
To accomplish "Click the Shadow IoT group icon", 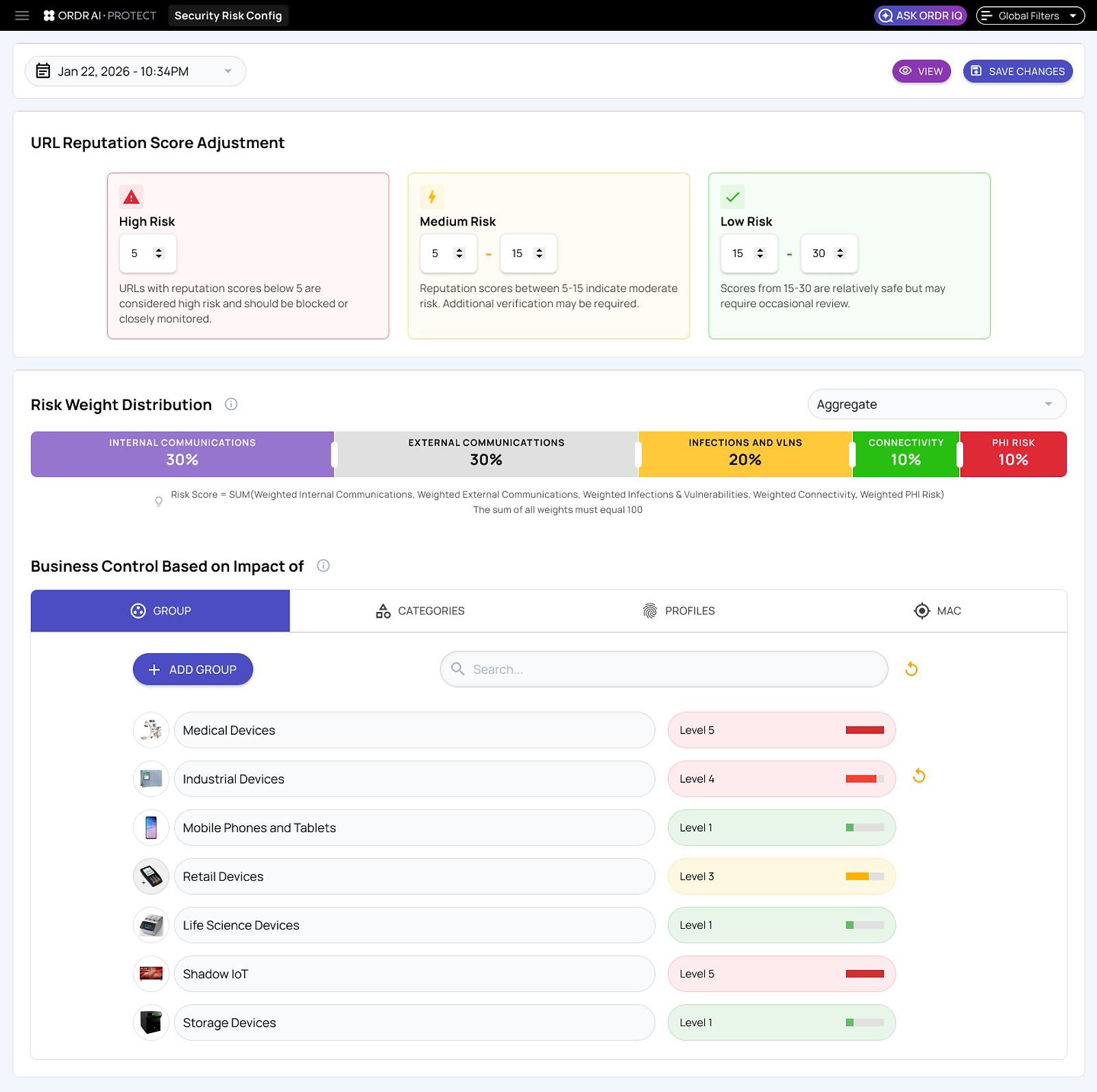I will [x=151, y=973].
